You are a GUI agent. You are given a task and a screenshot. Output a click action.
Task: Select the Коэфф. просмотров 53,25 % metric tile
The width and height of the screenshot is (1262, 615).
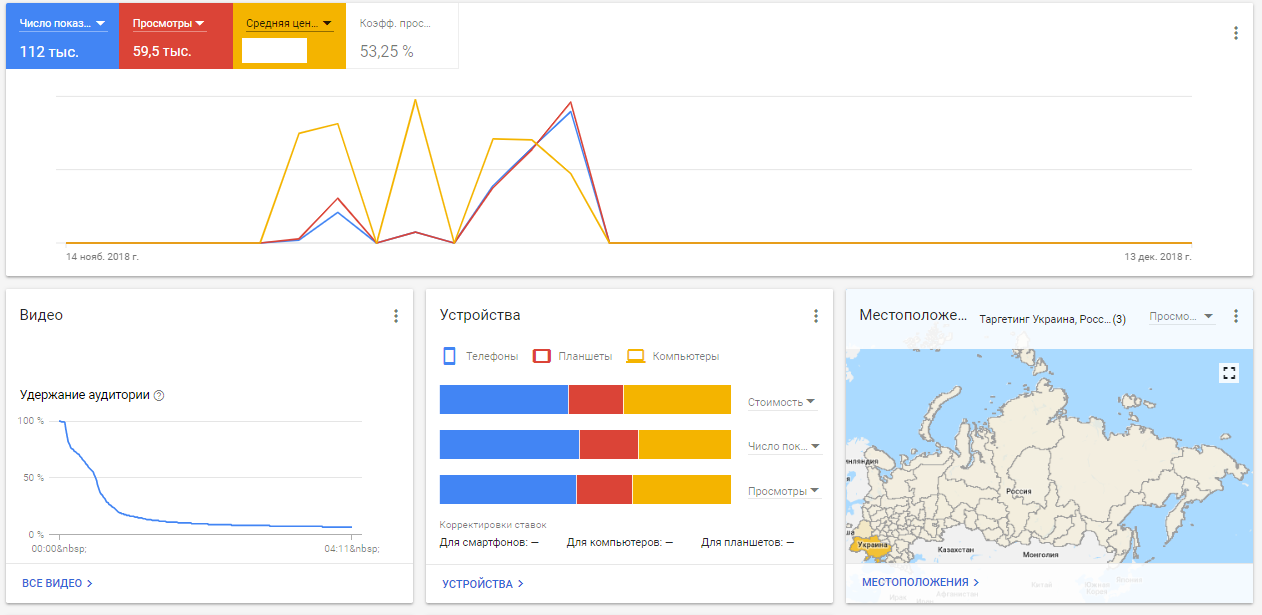click(x=402, y=36)
